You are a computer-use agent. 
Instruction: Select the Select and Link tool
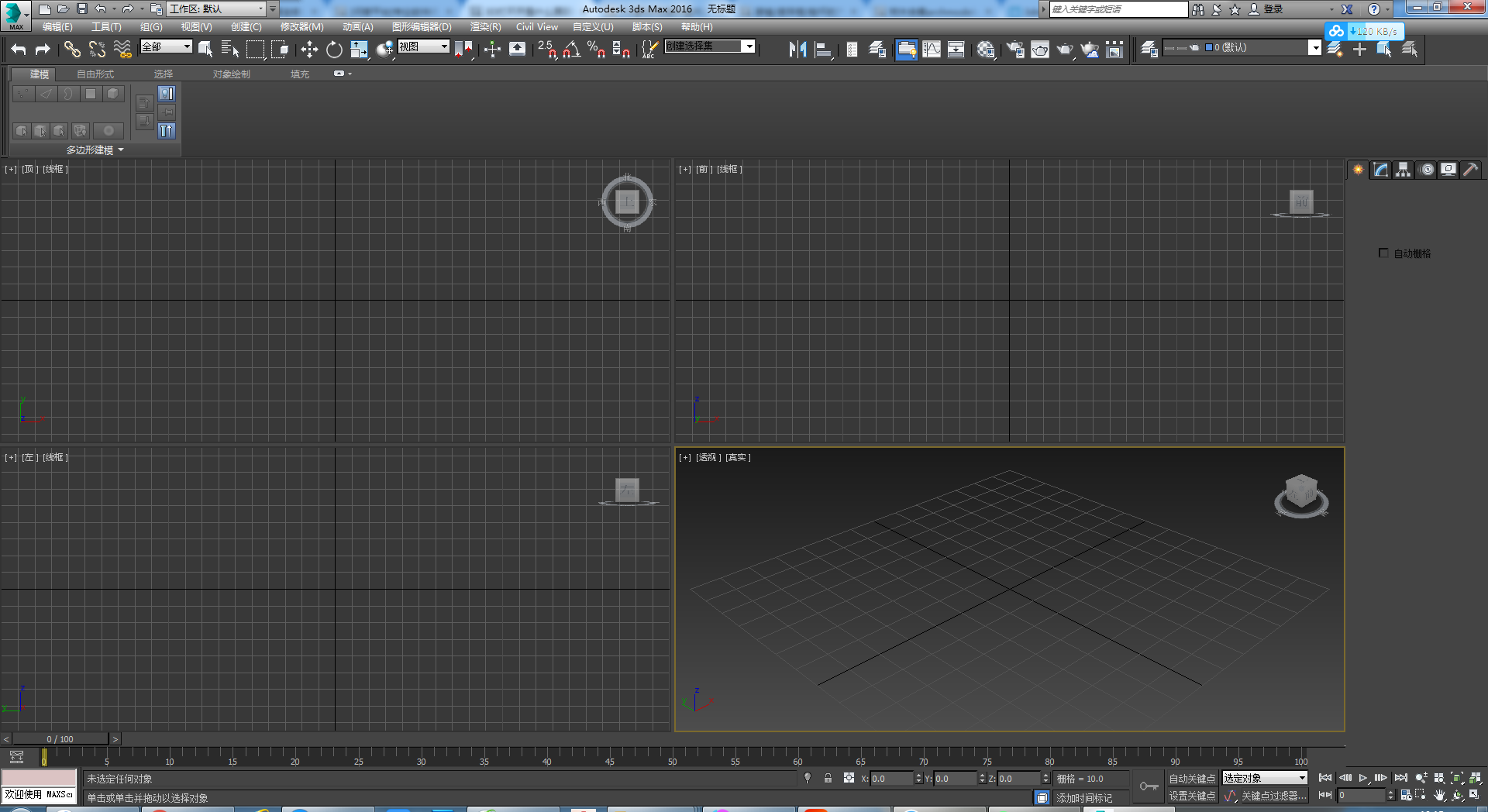pyautogui.click(x=72, y=50)
